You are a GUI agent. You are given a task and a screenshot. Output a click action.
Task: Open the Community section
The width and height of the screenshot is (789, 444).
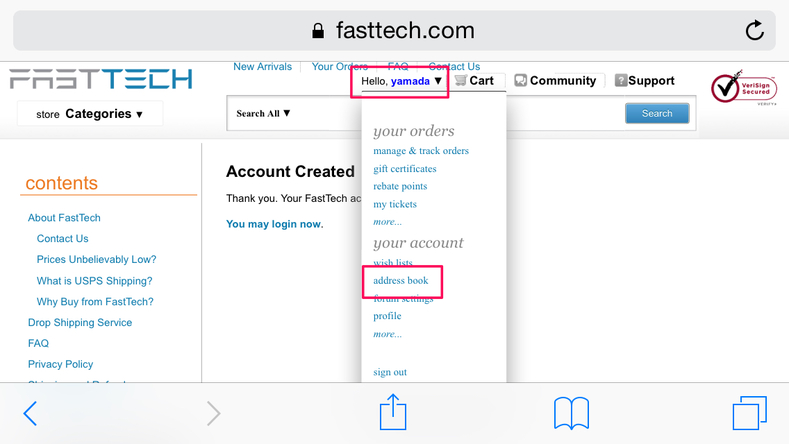556,81
